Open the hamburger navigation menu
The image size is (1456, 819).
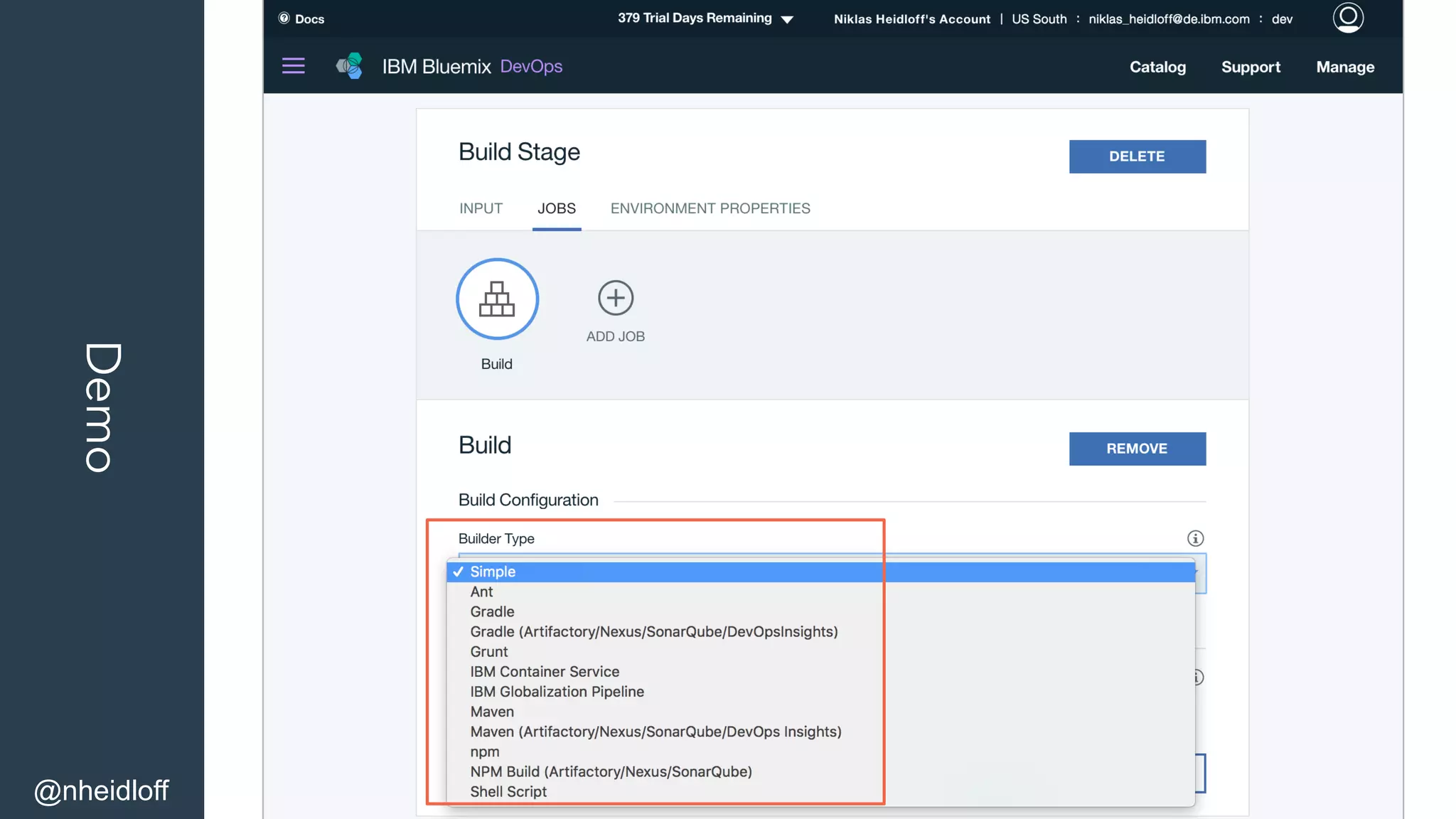[x=293, y=66]
